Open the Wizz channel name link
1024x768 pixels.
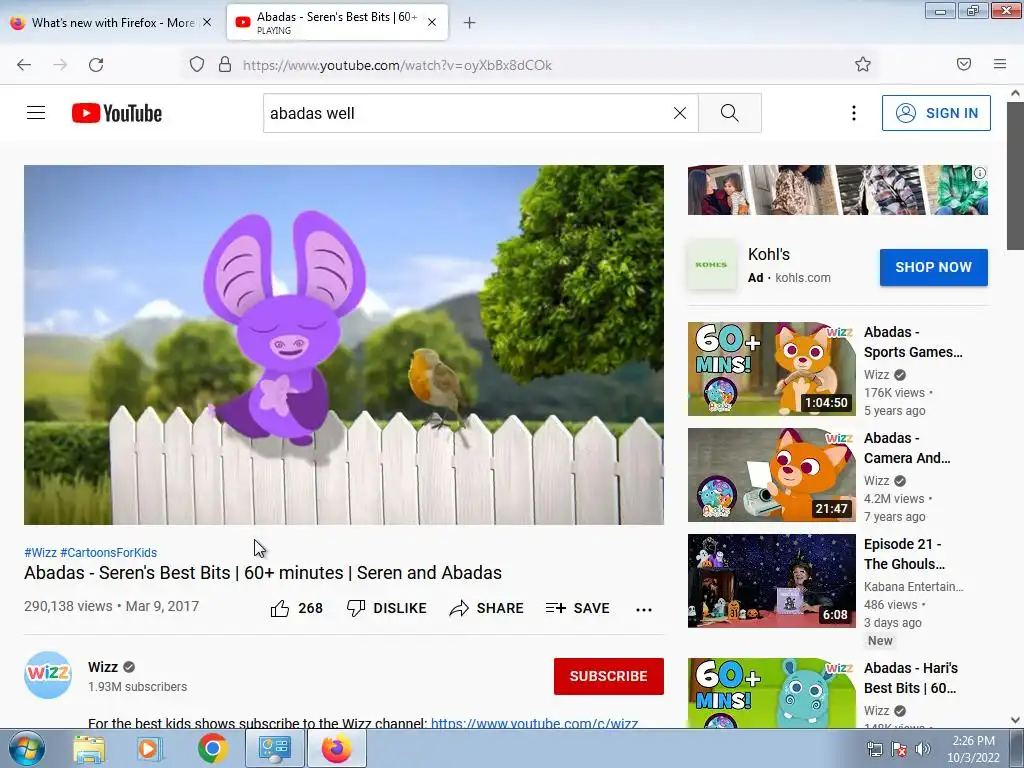pos(103,667)
